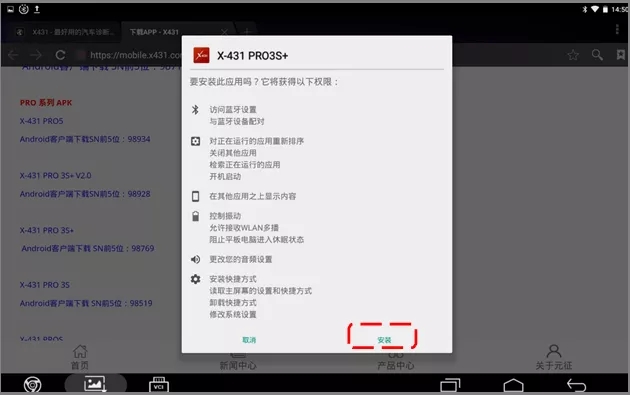This screenshot has height=395, width=630.
Task: Open the X-431 PRO 3S+ V2.0 link
Action: (55, 176)
